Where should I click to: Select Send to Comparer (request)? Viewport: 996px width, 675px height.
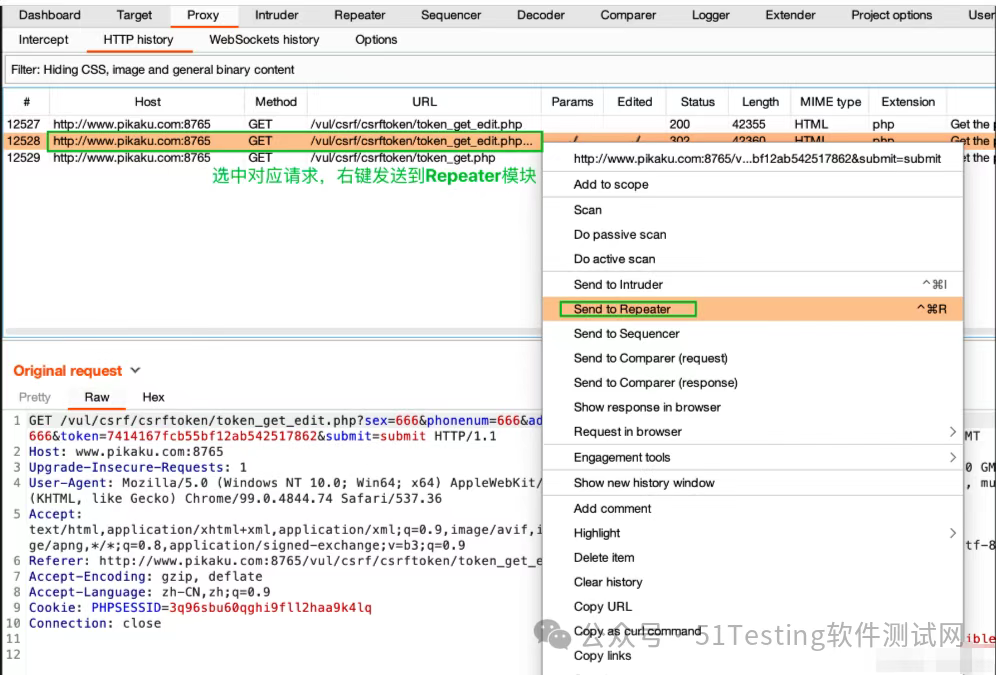click(753, 358)
